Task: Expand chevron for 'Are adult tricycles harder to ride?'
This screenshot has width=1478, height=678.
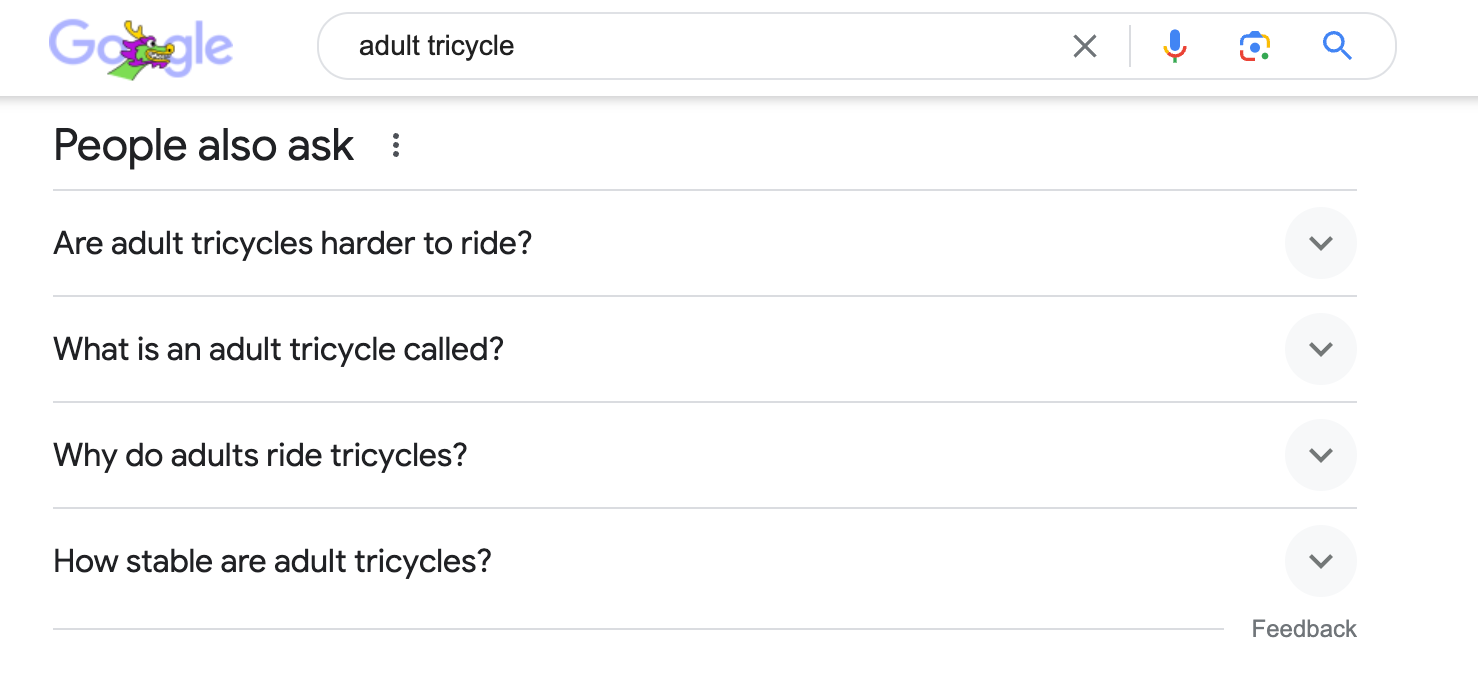Action: pos(1320,243)
